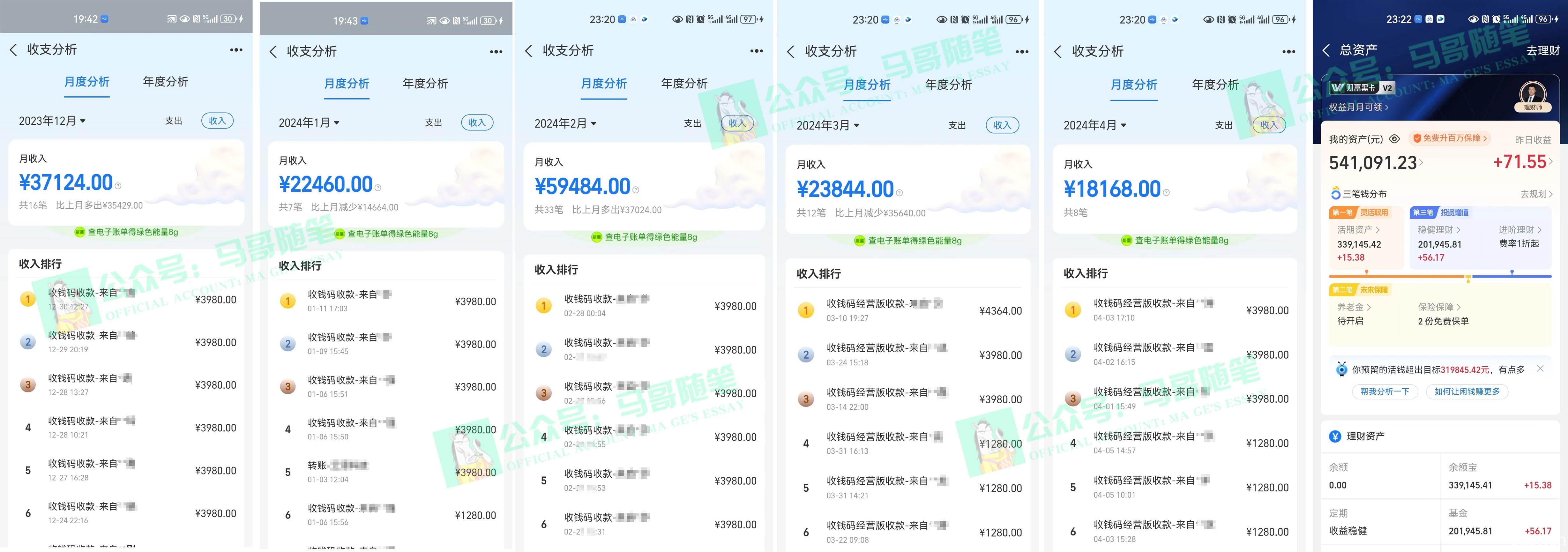Tap the back arrow on 2023年12月 收支分析 page
The image size is (1568, 552).
pyautogui.click(x=14, y=50)
